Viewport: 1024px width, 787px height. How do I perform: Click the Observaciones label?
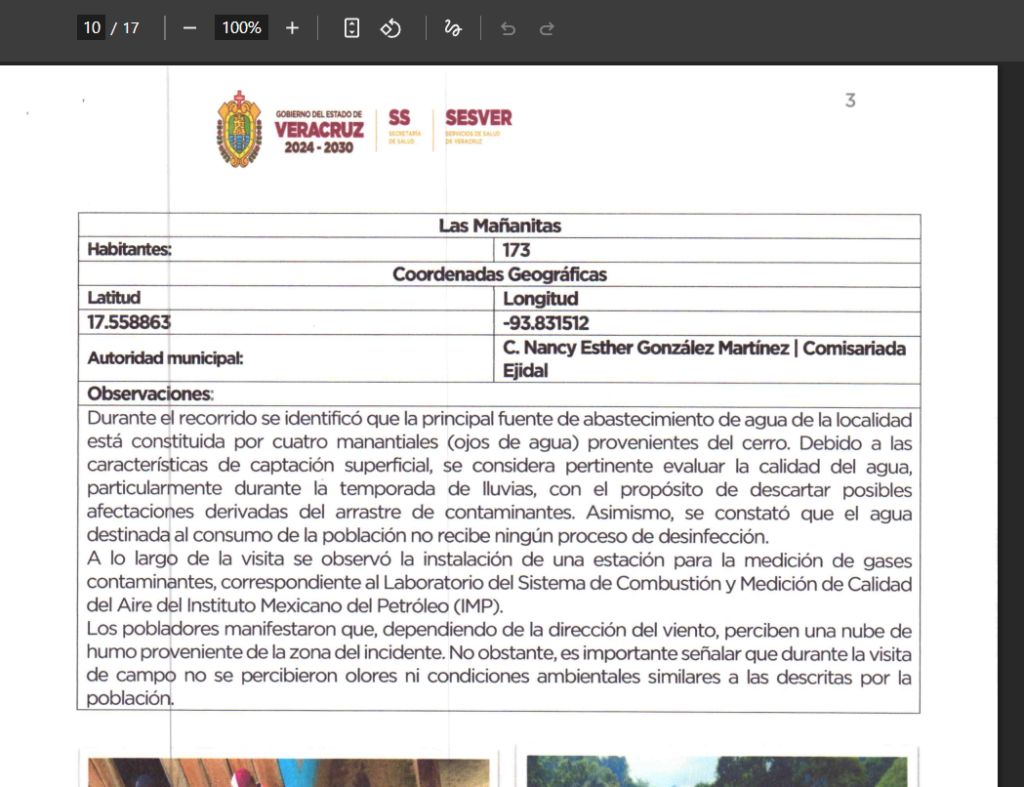pos(150,393)
